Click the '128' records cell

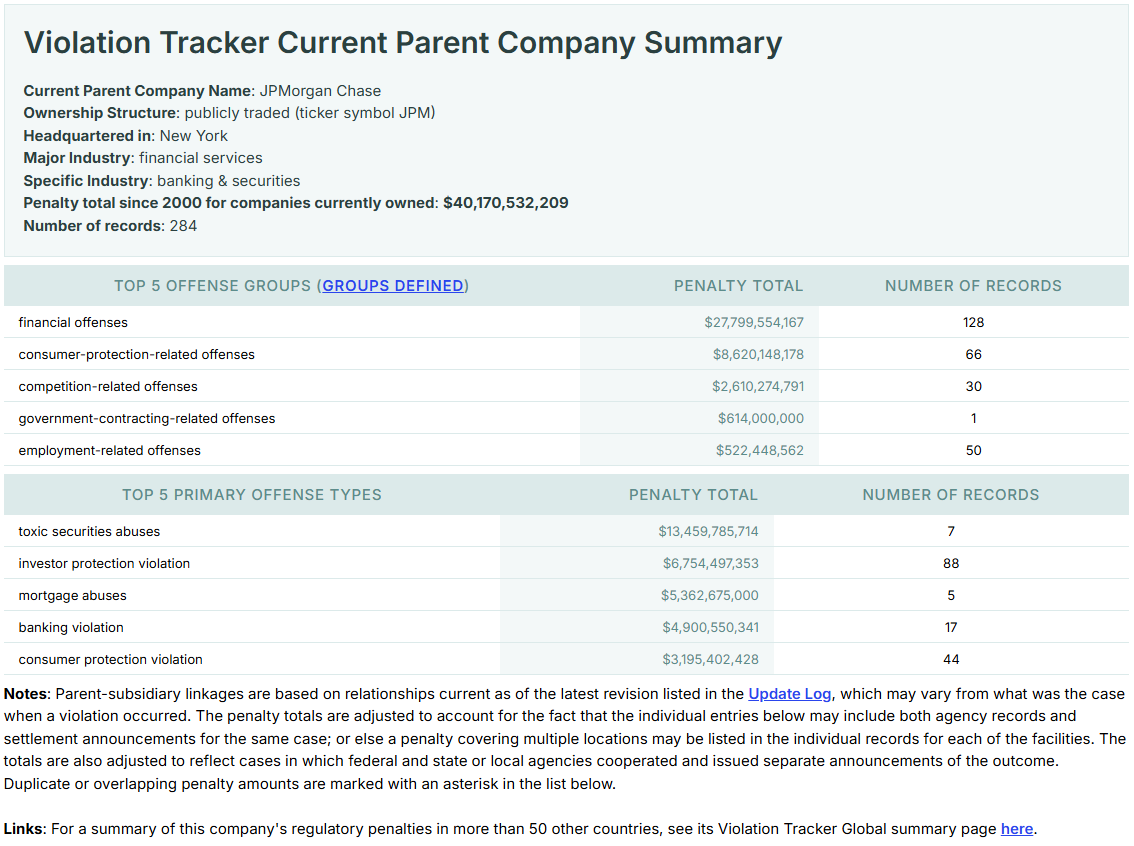[x=973, y=322]
